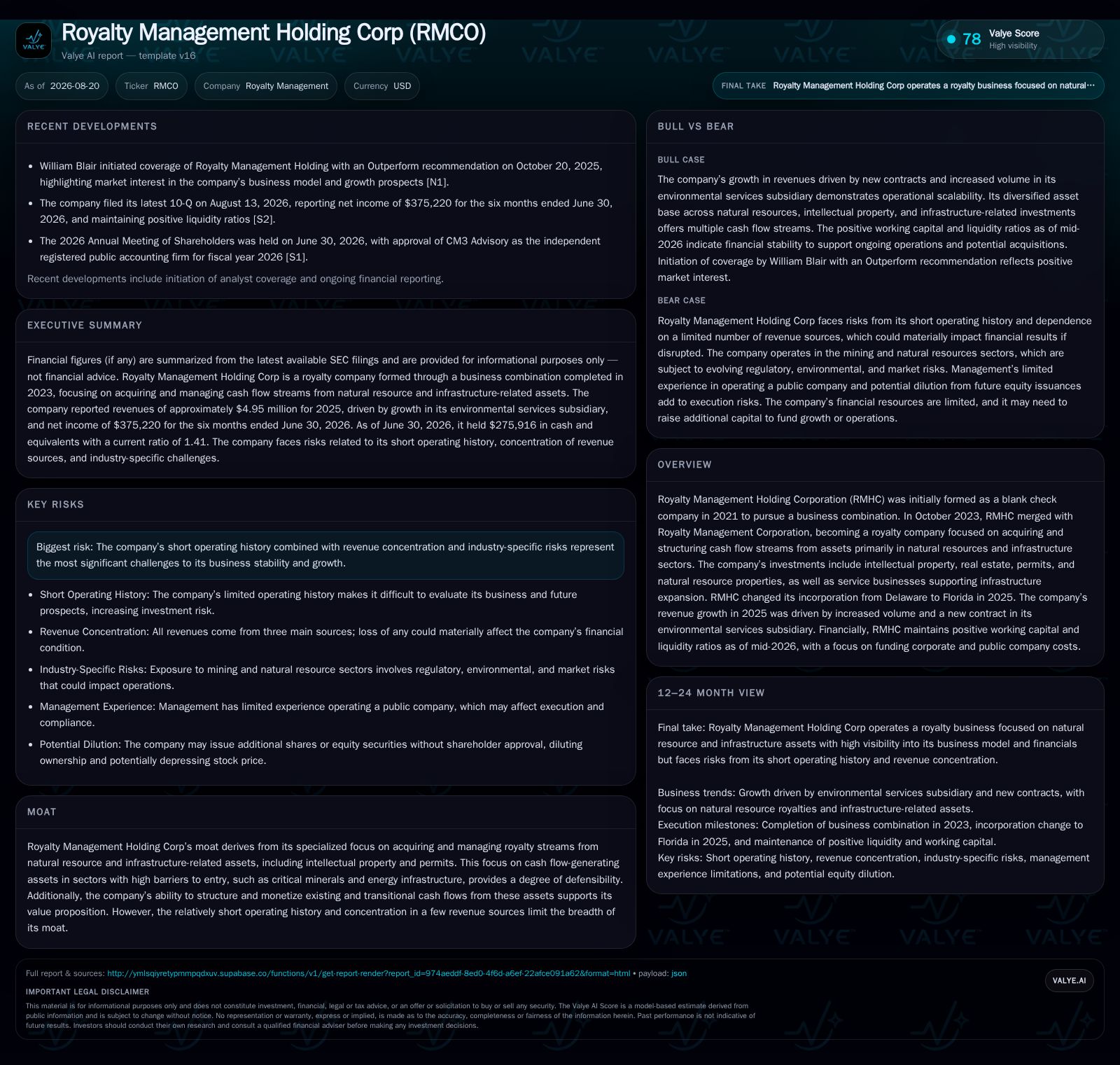Click the MOAT section header

[42, 812]
